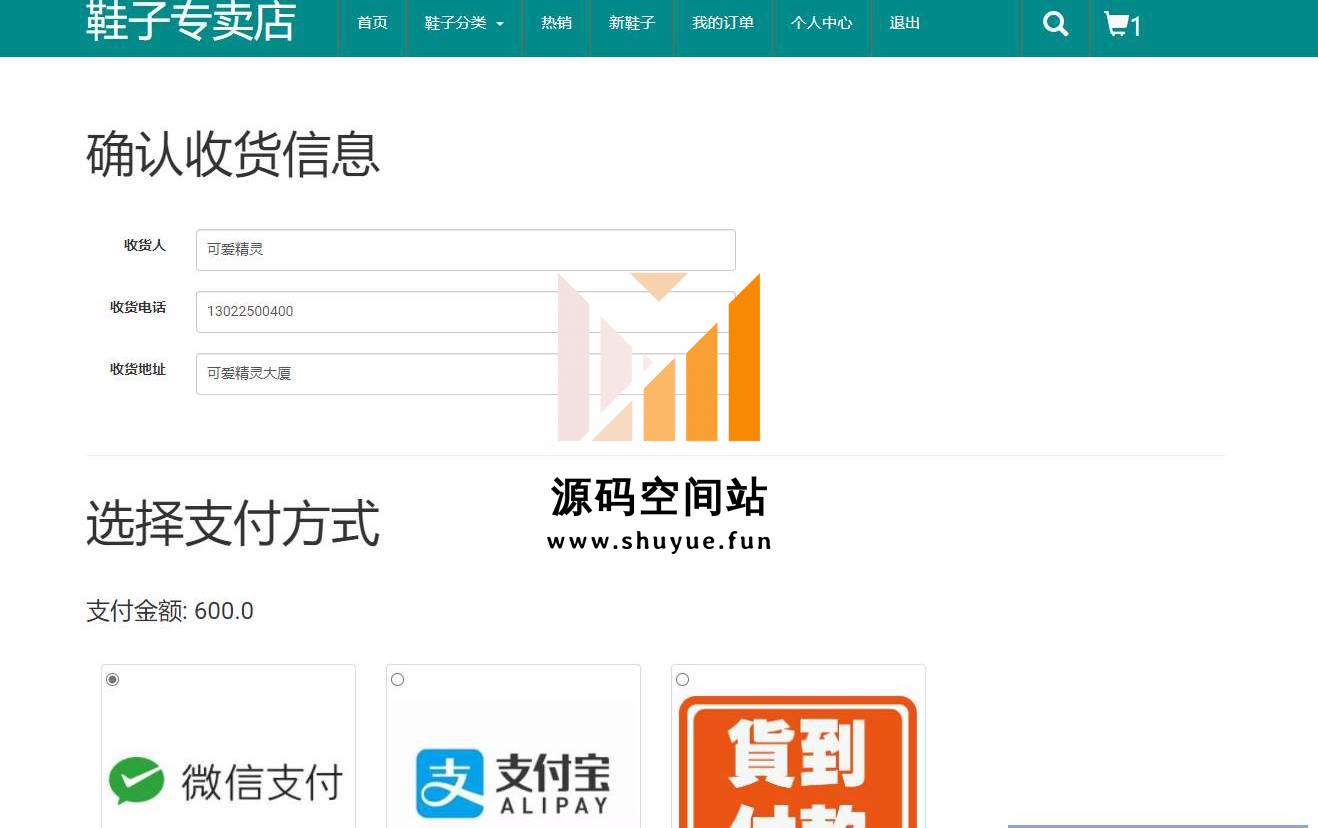1318x828 pixels.
Task: Click the 收货地址 label
Action: pos(138,369)
